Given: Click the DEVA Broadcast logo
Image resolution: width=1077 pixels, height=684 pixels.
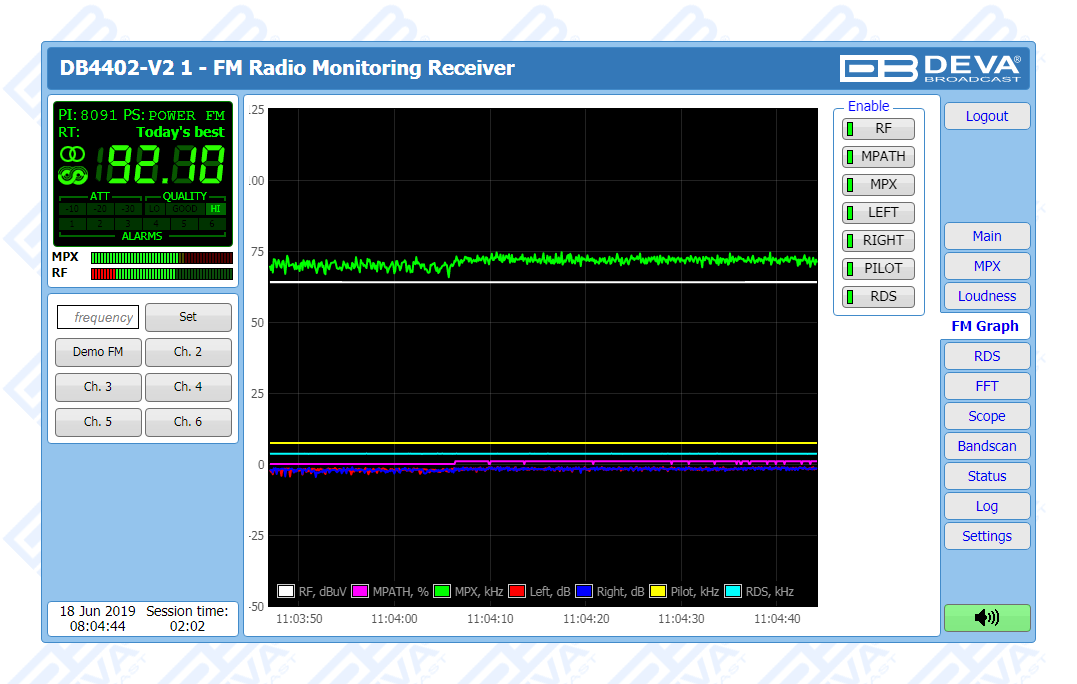Looking at the screenshot, I should (930, 68).
